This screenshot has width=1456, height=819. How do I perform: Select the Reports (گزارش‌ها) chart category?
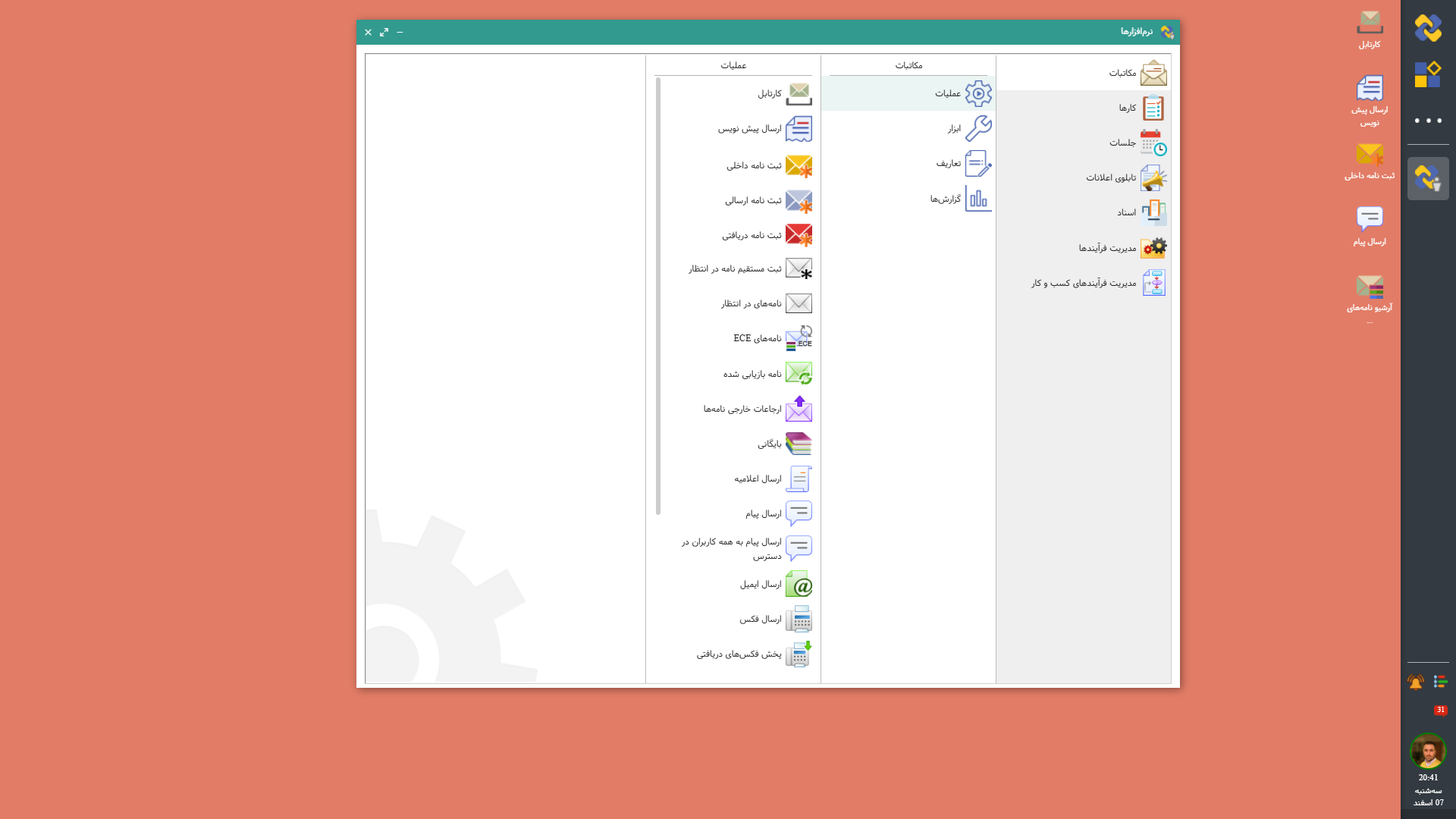(x=977, y=199)
